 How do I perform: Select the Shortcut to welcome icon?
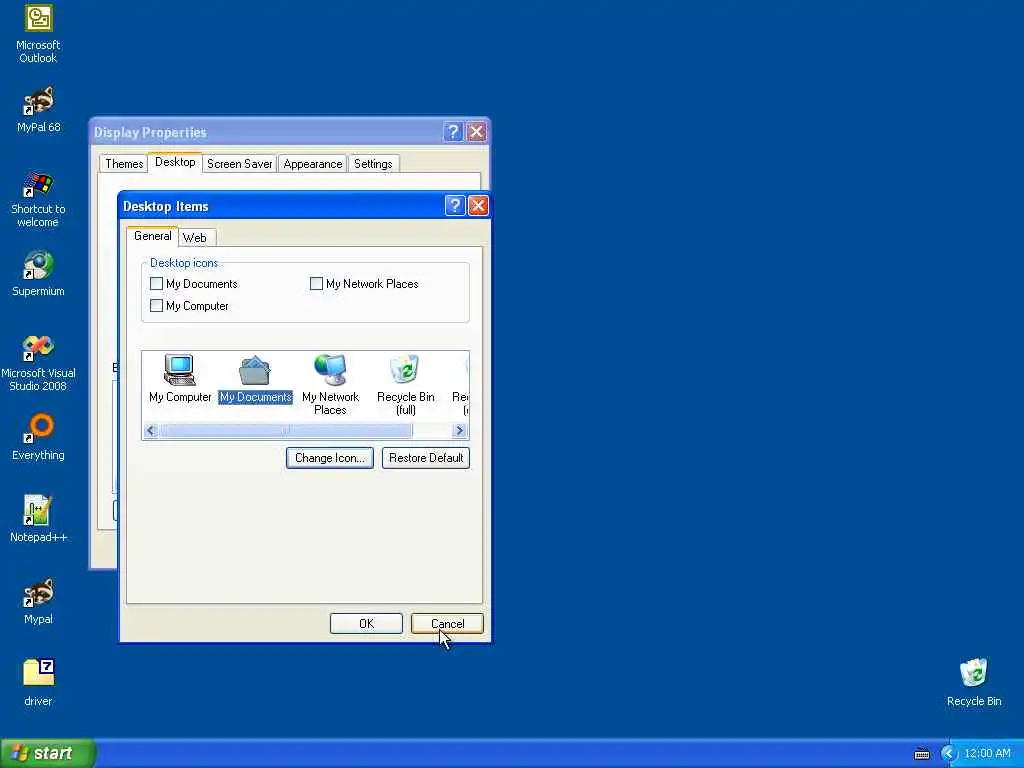click(x=38, y=199)
